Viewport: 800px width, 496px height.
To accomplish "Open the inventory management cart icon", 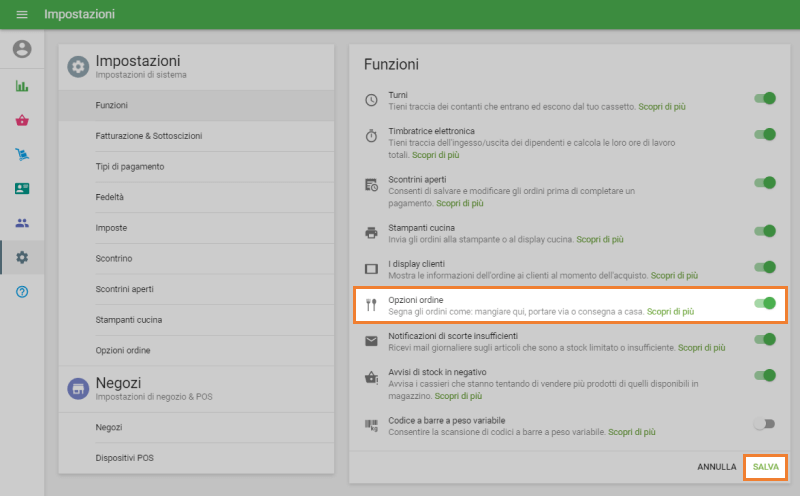I will [x=22, y=154].
